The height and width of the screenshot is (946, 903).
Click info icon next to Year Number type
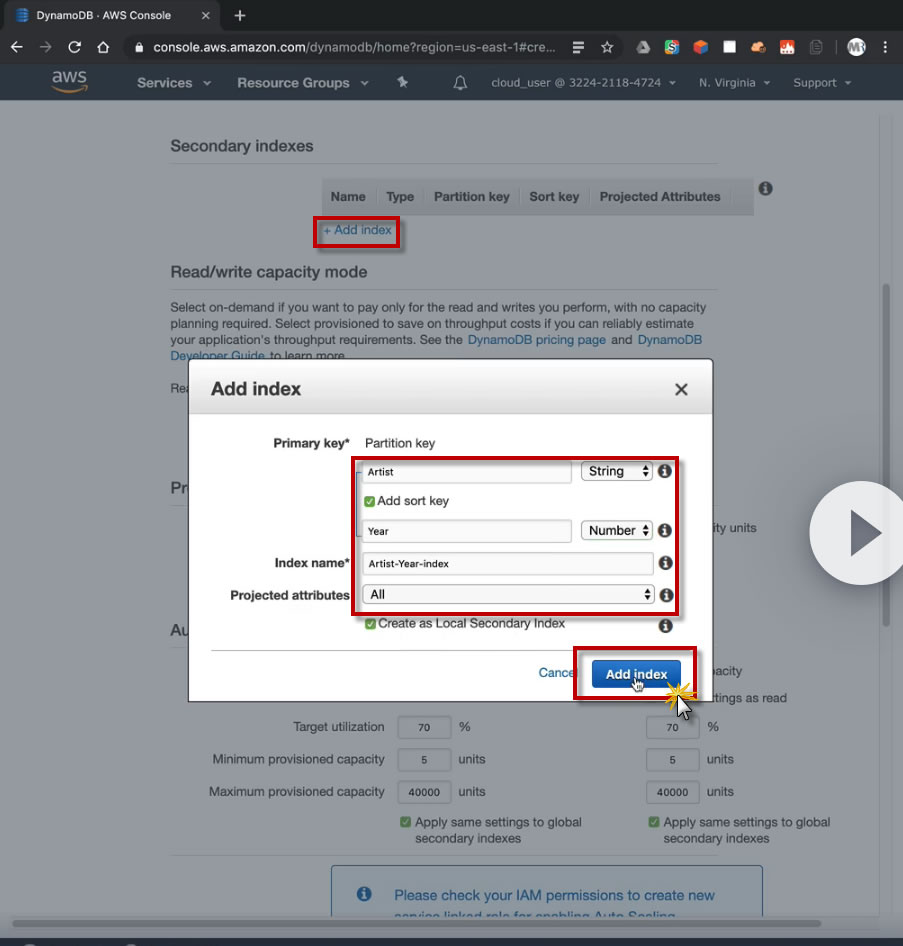665,530
